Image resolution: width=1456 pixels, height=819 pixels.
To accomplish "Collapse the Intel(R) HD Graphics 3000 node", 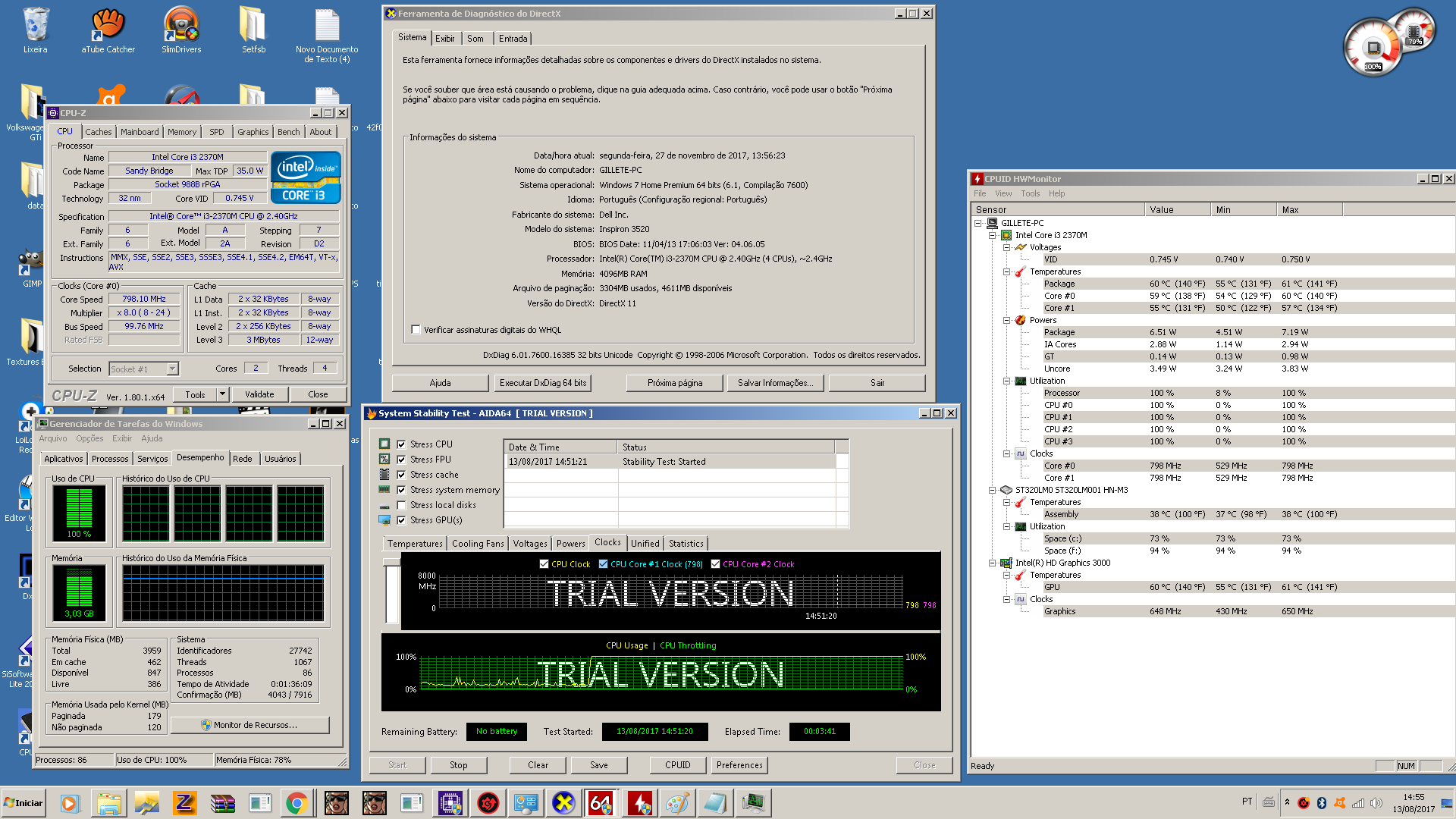I will (x=992, y=563).
